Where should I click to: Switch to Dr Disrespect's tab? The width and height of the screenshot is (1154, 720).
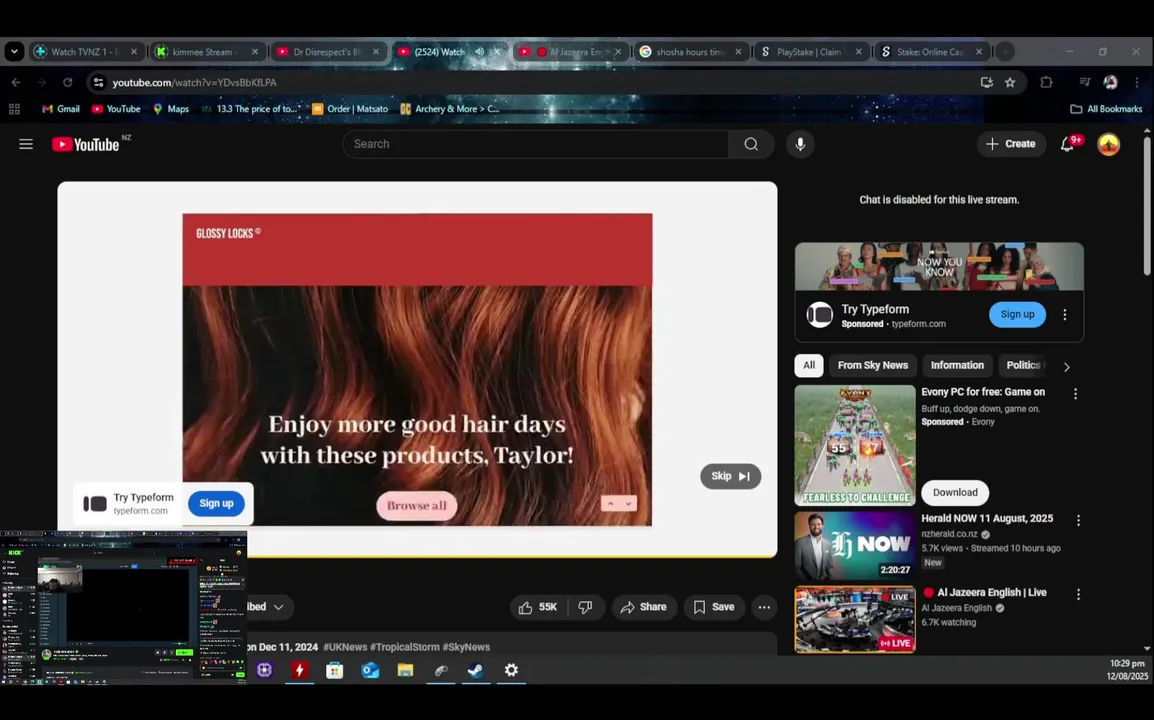coord(328,52)
